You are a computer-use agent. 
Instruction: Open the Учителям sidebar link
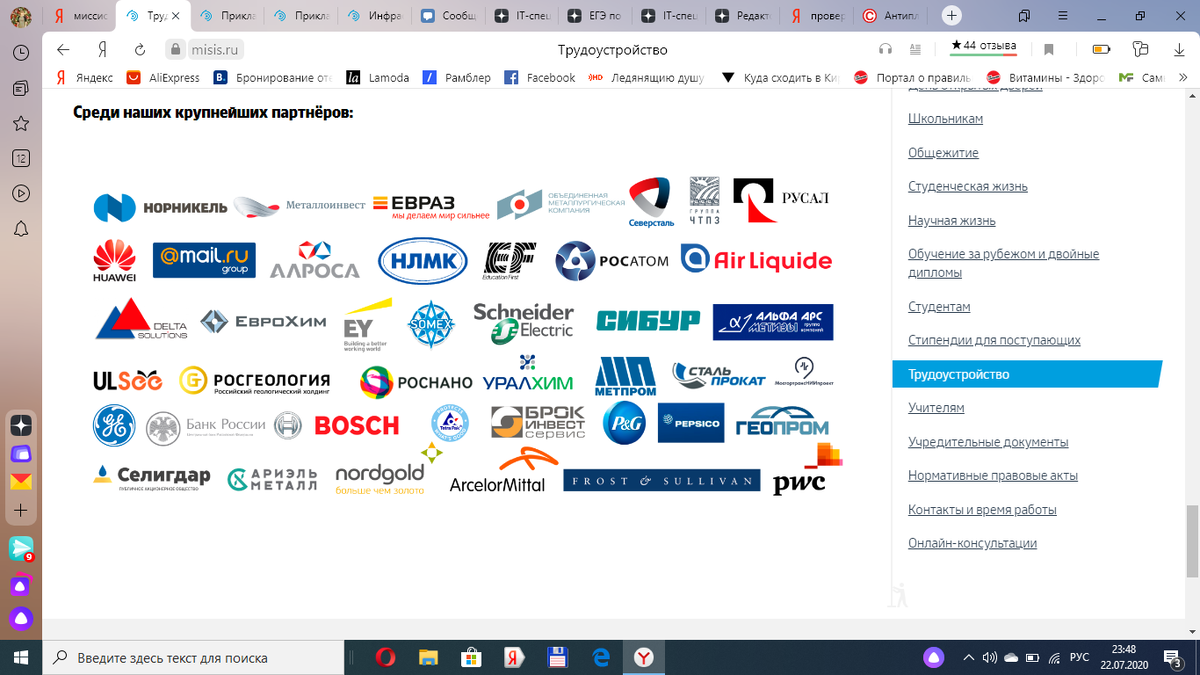tap(936, 408)
